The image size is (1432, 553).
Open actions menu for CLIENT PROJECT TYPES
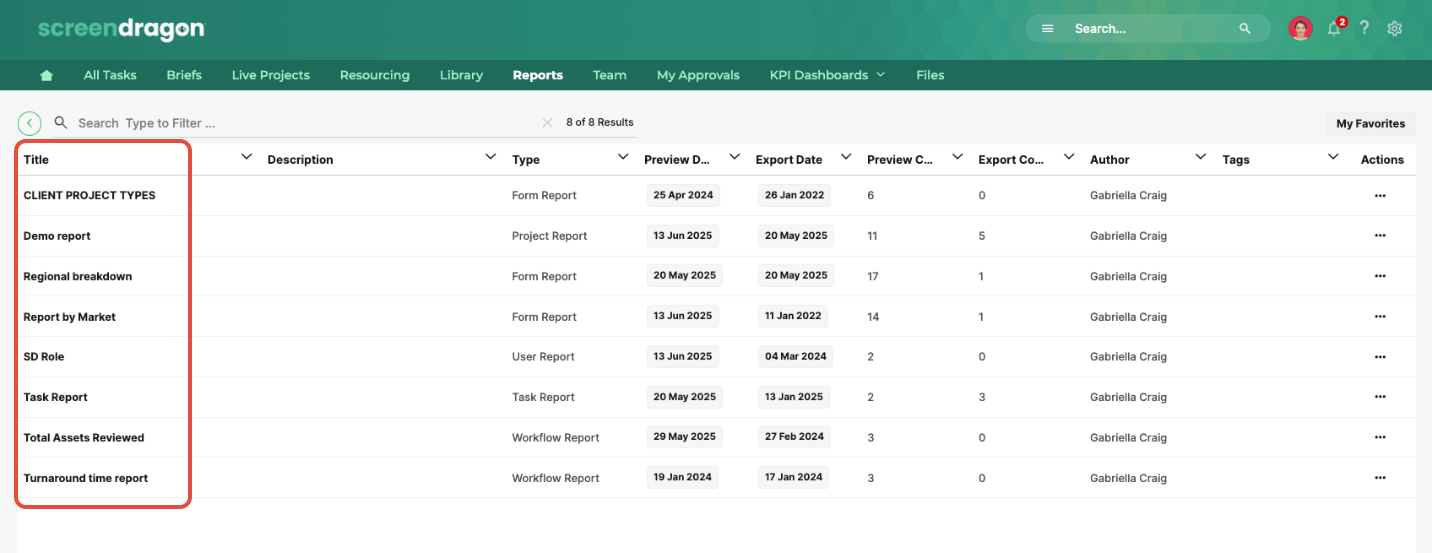[x=1380, y=196]
